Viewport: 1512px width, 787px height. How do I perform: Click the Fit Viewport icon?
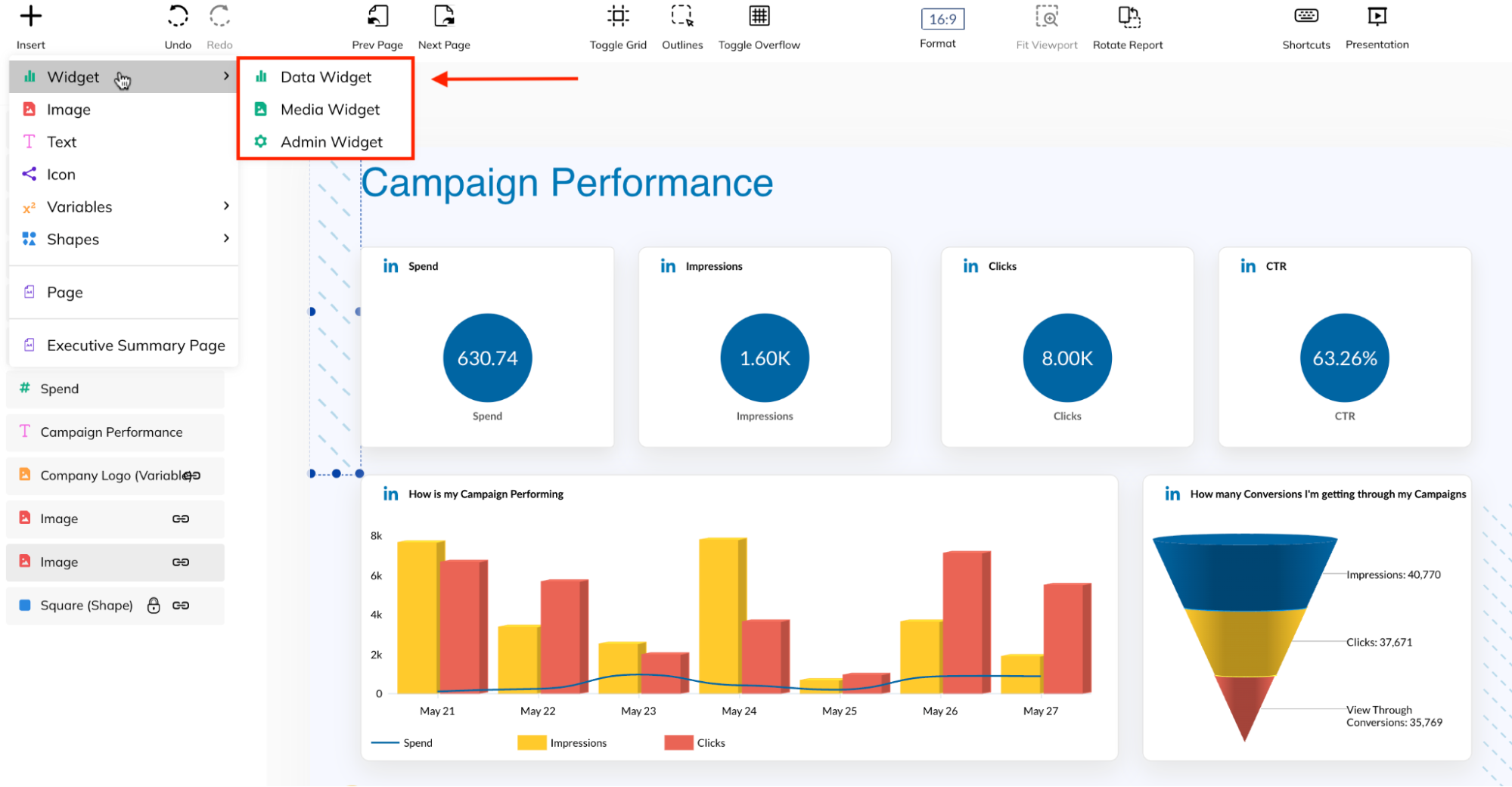pos(1047,15)
